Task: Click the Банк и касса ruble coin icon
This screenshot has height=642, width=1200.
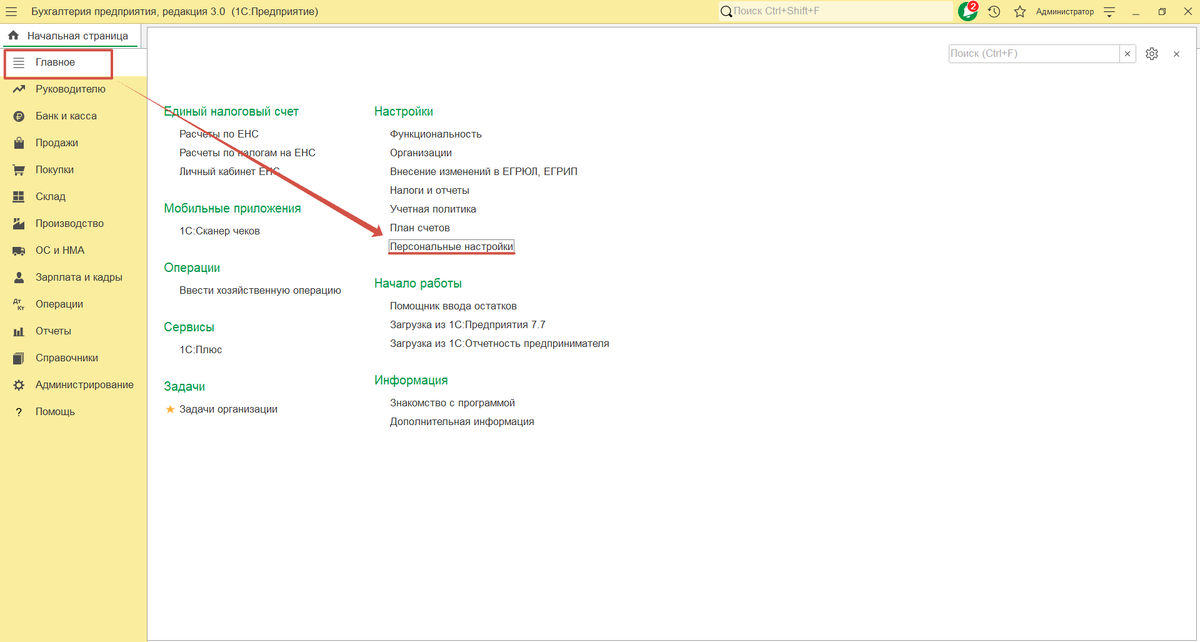Action: (18, 116)
